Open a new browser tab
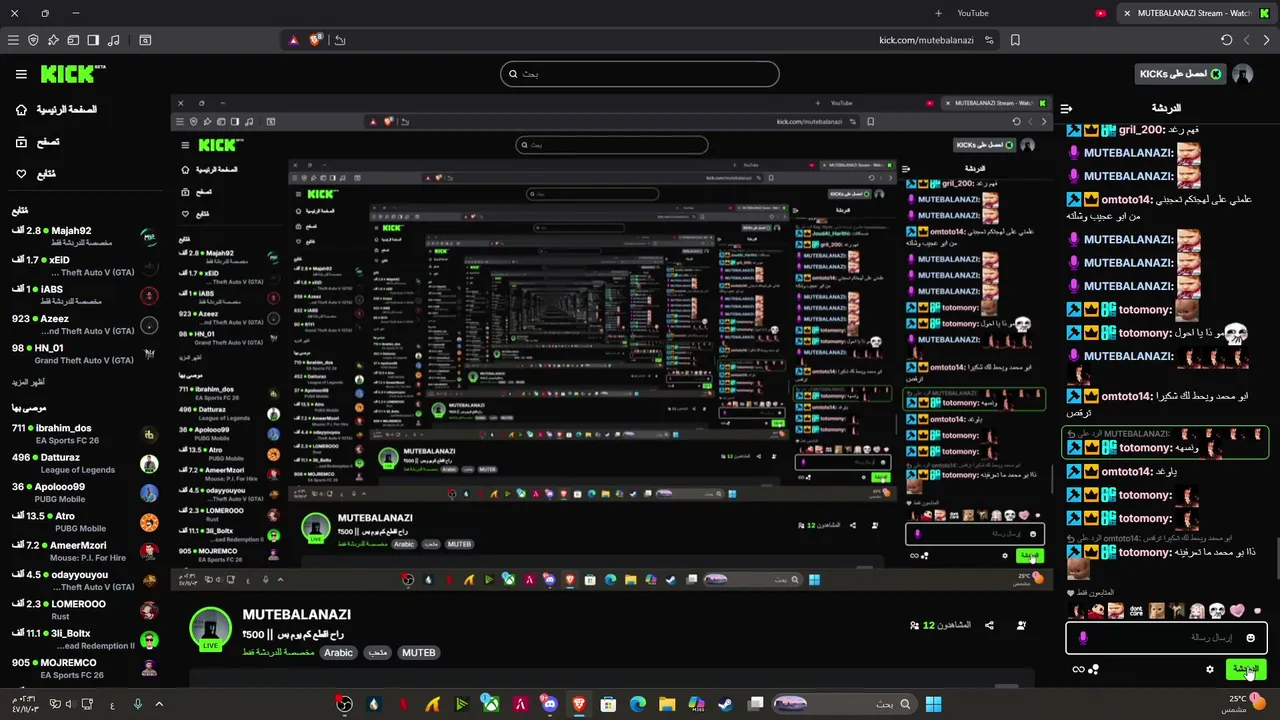The image size is (1280, 720). click(938, 13)
